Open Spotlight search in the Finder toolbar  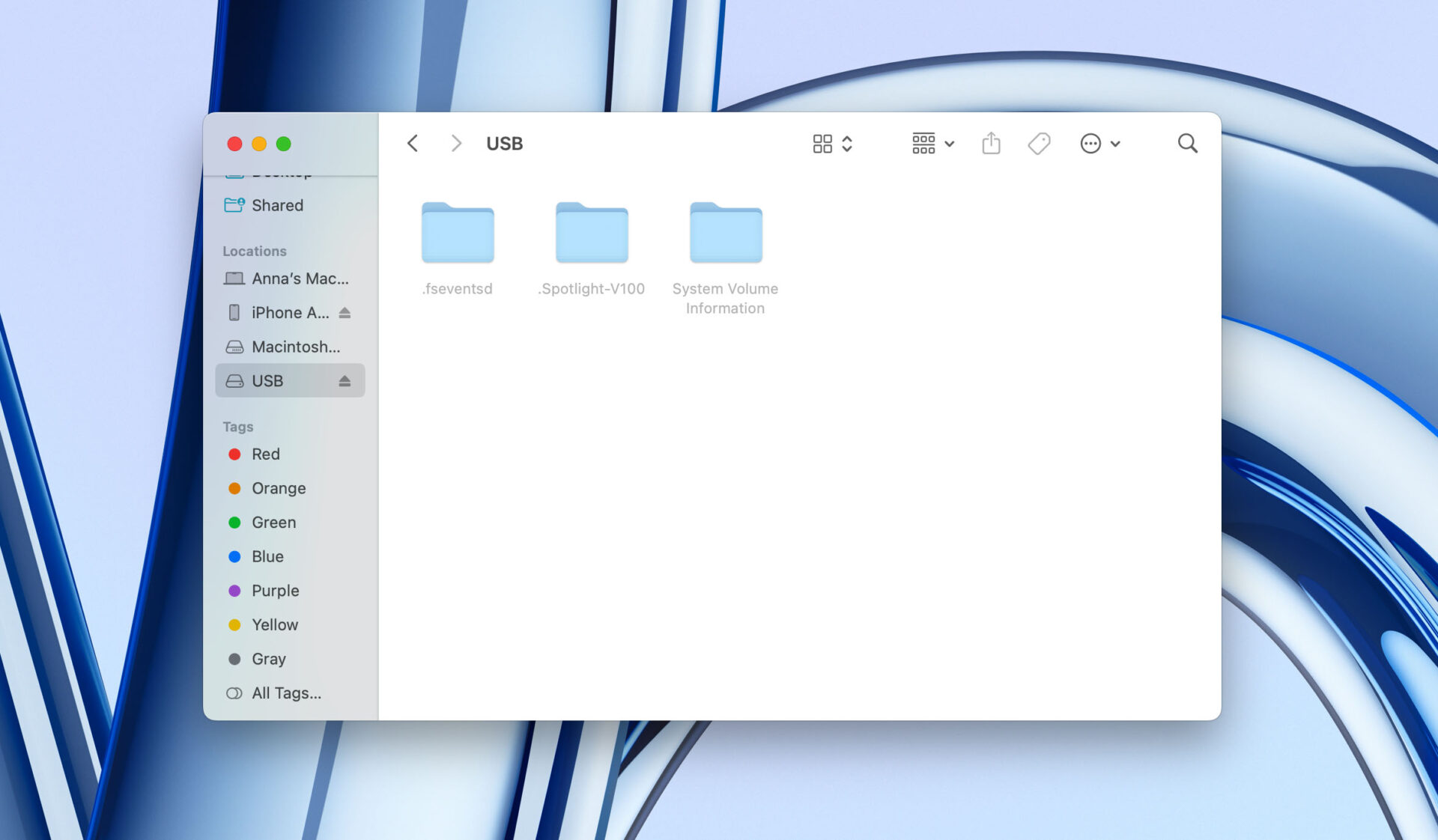tap(1188, 143)
